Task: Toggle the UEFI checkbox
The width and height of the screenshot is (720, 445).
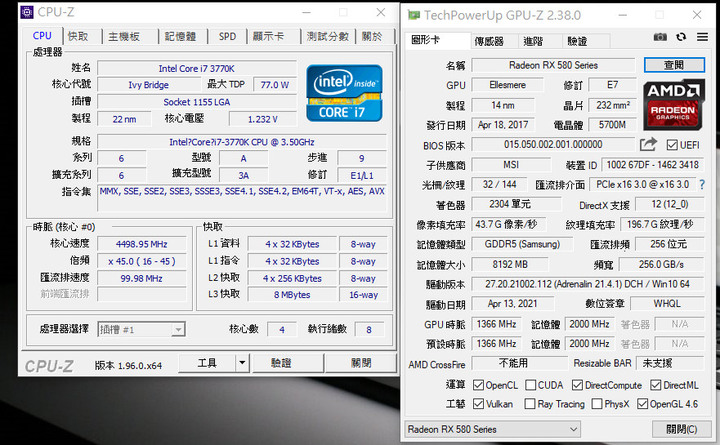Action: click(x=672, y=145)
